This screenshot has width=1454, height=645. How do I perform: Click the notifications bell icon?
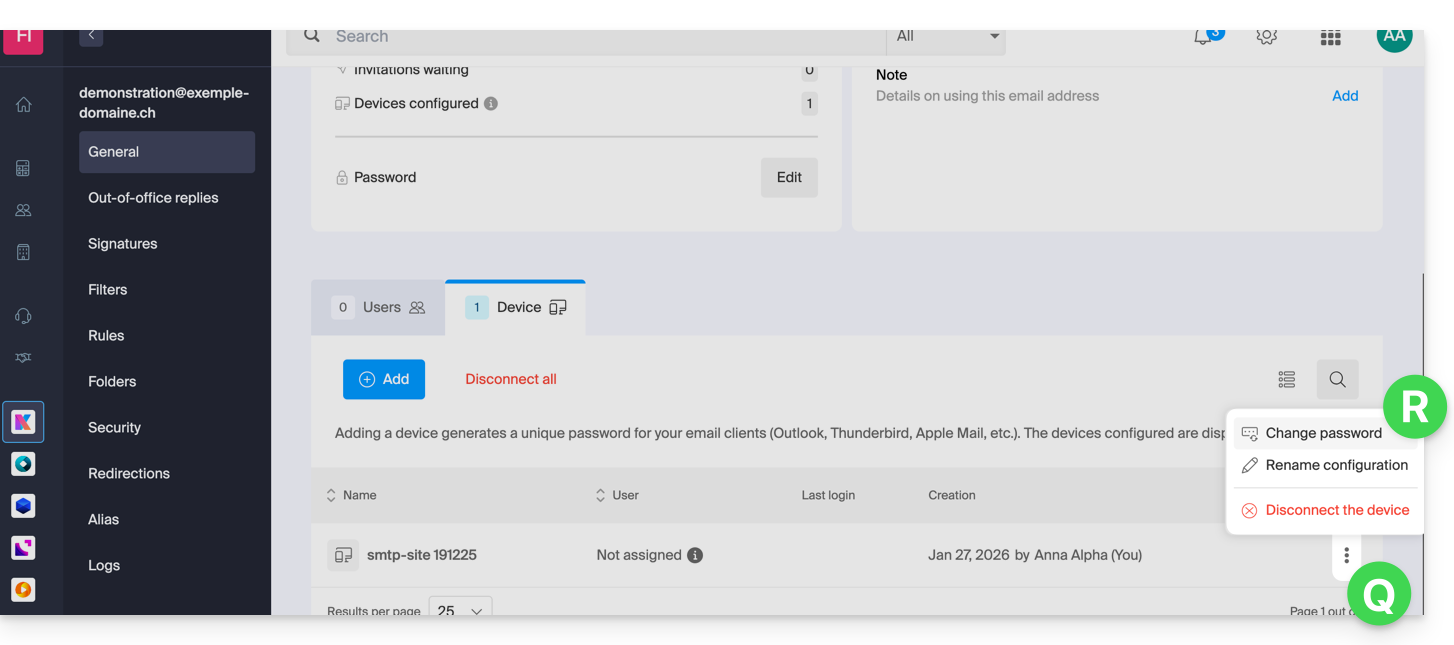(1203, 37)
